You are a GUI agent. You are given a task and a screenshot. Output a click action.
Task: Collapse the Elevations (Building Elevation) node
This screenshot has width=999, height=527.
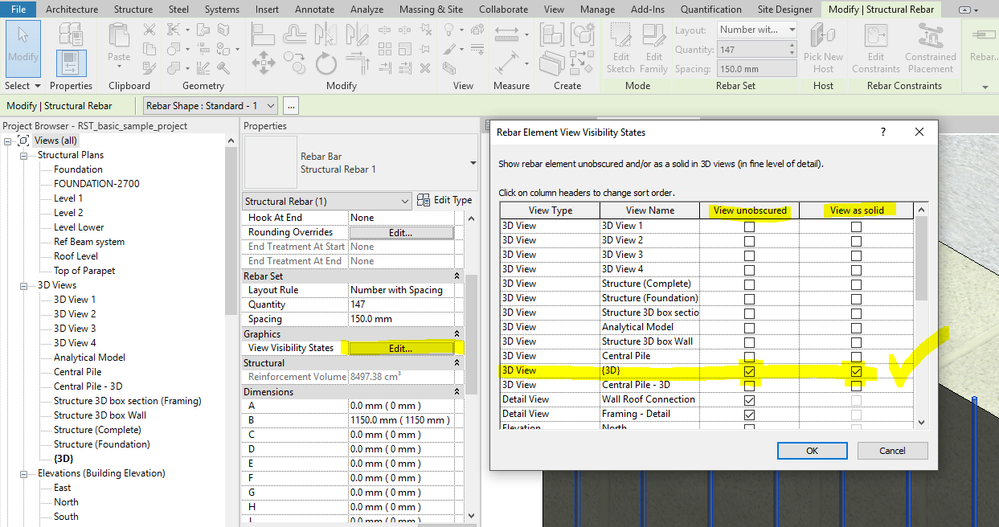(24, 474)
